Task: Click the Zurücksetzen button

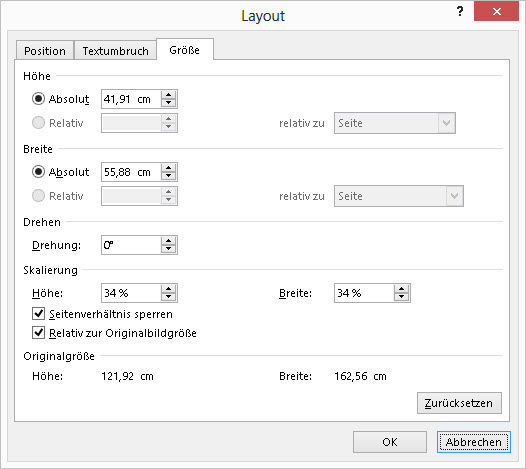Action: 459,403
